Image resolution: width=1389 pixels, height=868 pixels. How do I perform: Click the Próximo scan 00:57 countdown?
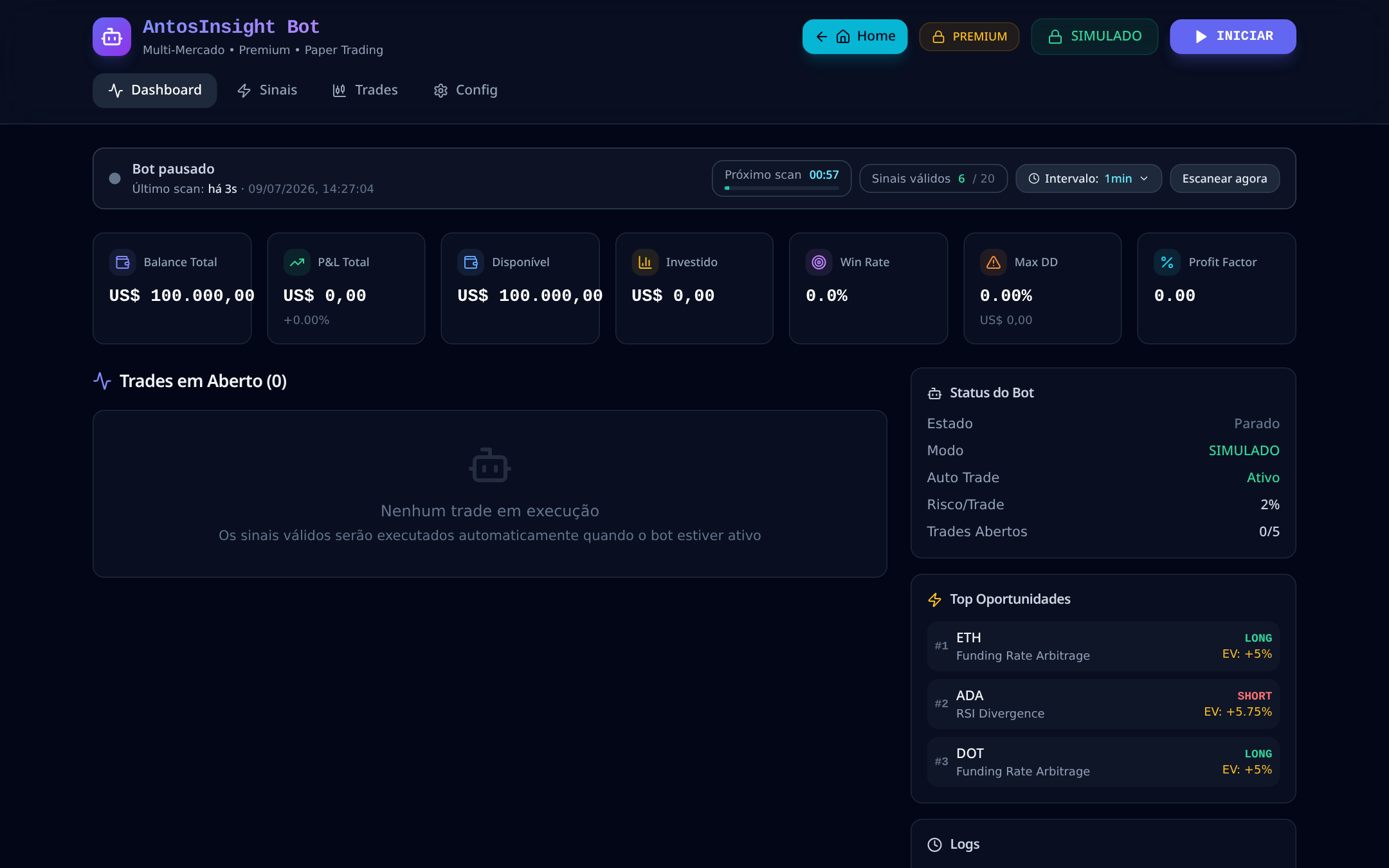tap(824, 175)
